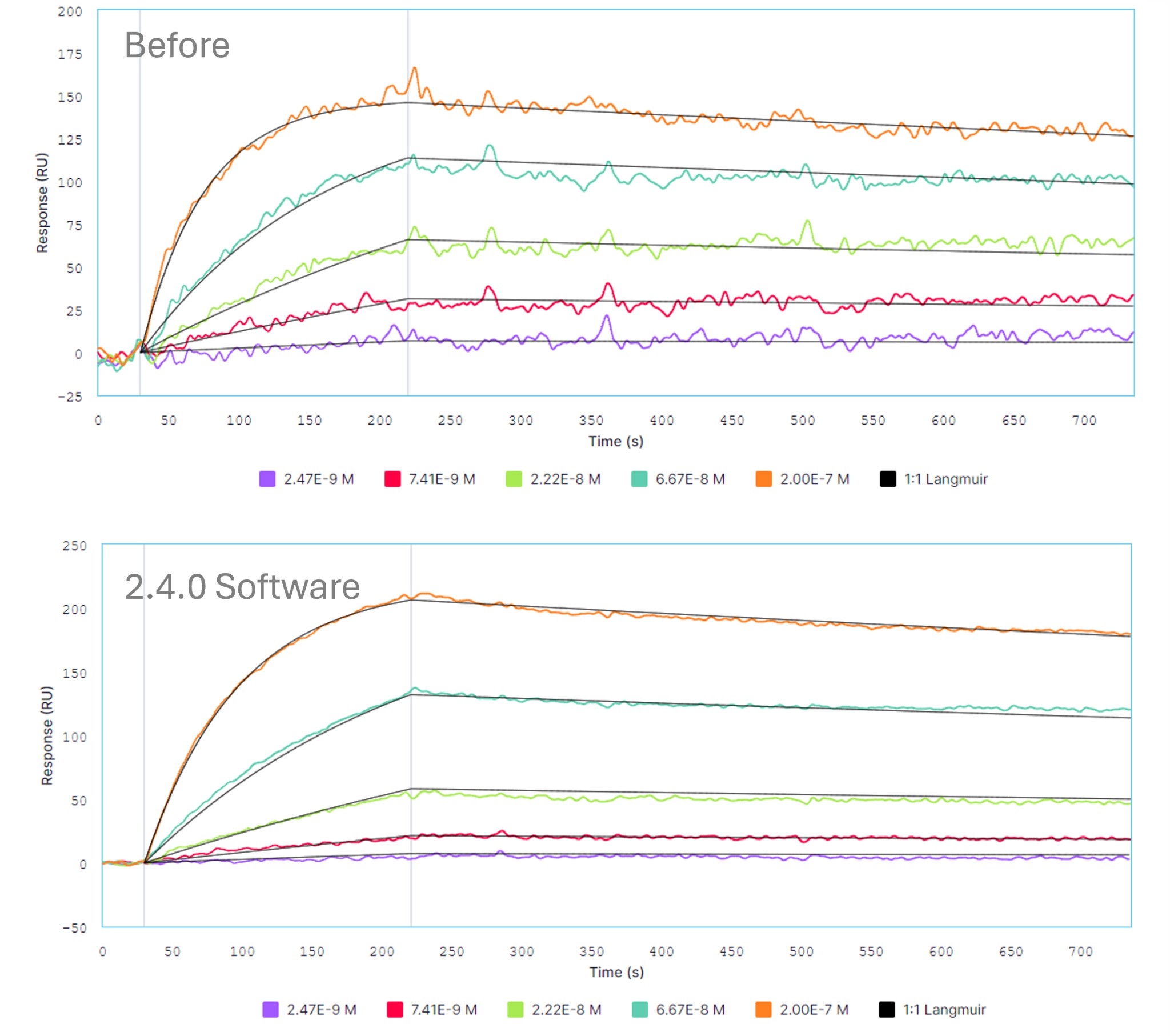The height and width of the screenshot is (1036, 1170).
Task: Click bottom chart 'Response (RU)' axis label
Action: [46, 735]
